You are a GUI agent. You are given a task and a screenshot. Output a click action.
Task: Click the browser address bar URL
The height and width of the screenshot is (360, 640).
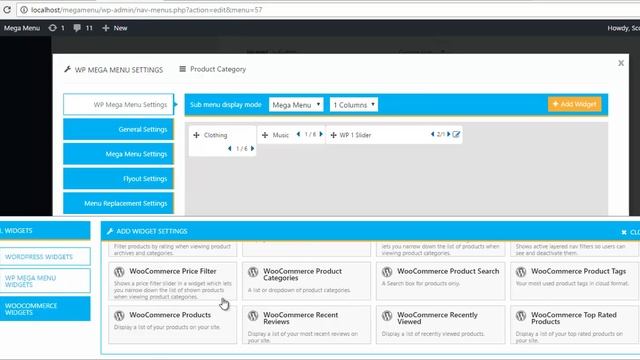(x=147, y=10)
